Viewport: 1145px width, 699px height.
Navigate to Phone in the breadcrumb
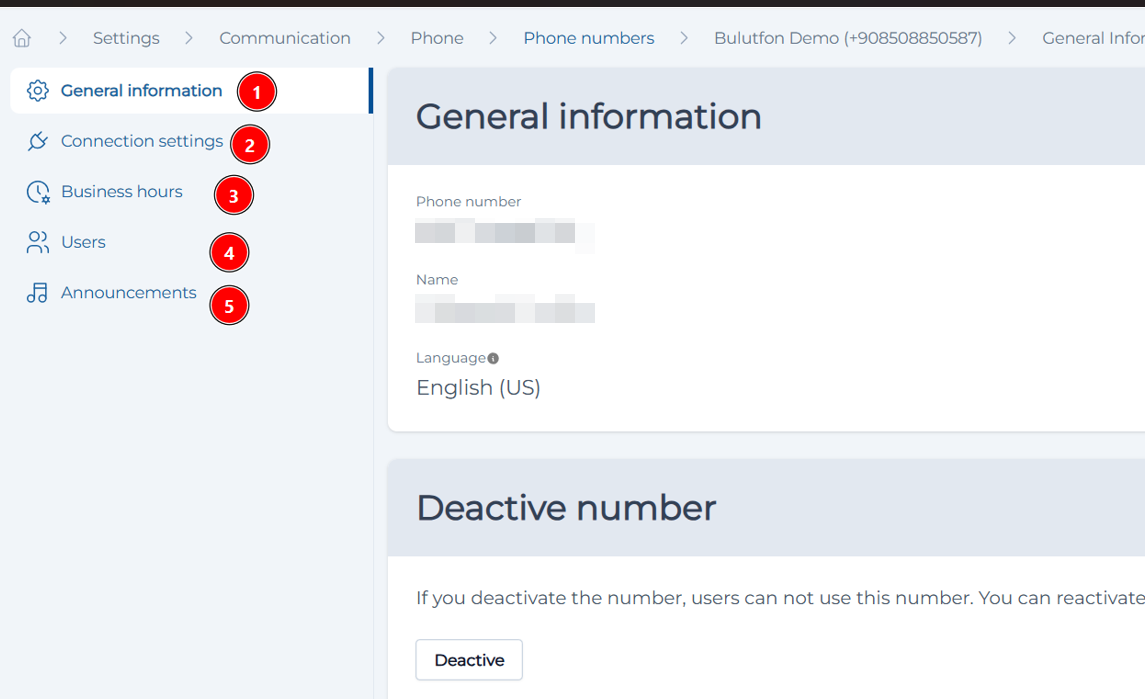coord(437,38)
